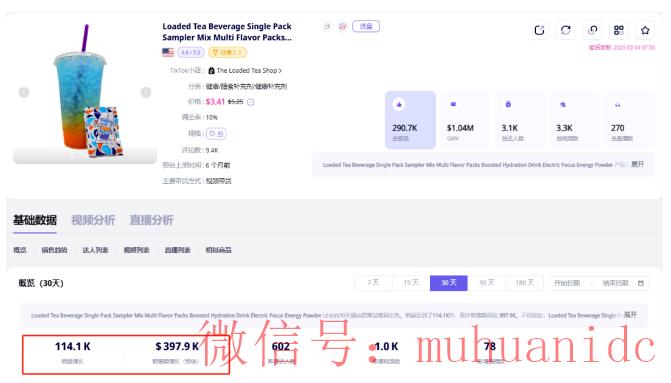
Task: Click the small gray round icon beside title
Action: click(x=327, y=27)
